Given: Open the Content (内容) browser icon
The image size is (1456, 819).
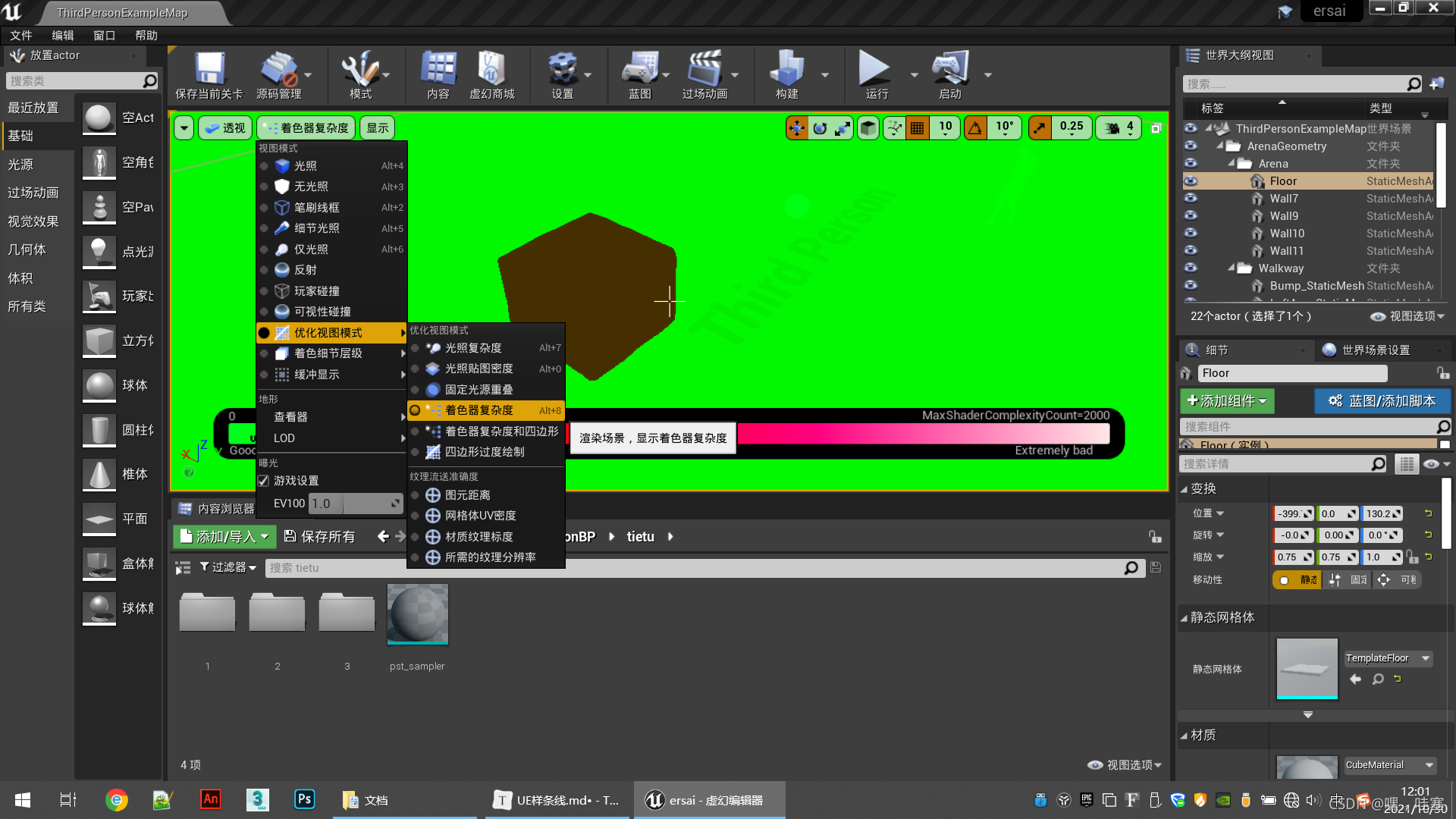Looking at the screenshot, I should pyautogui.click(x=438, y=74).
